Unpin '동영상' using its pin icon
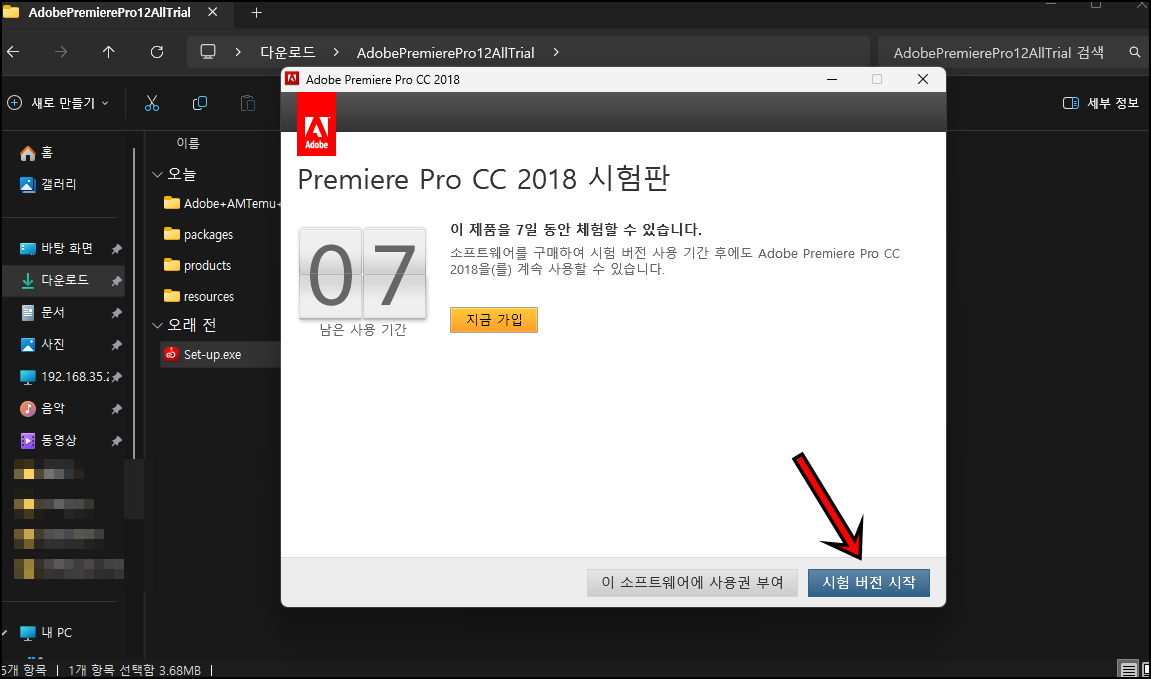This screenshot has height=679, width=1151. pyautogui.click(x=116, y=441)
